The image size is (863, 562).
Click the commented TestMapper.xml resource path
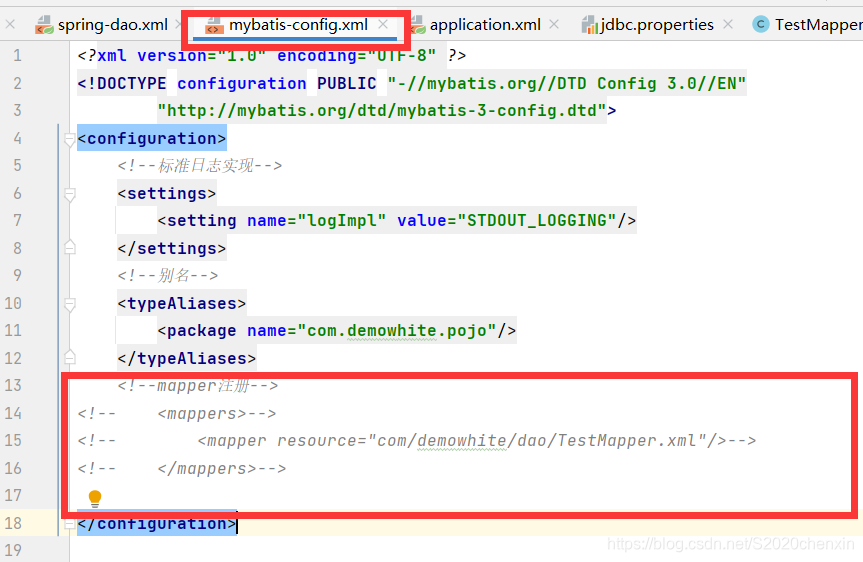coord(537,441)
